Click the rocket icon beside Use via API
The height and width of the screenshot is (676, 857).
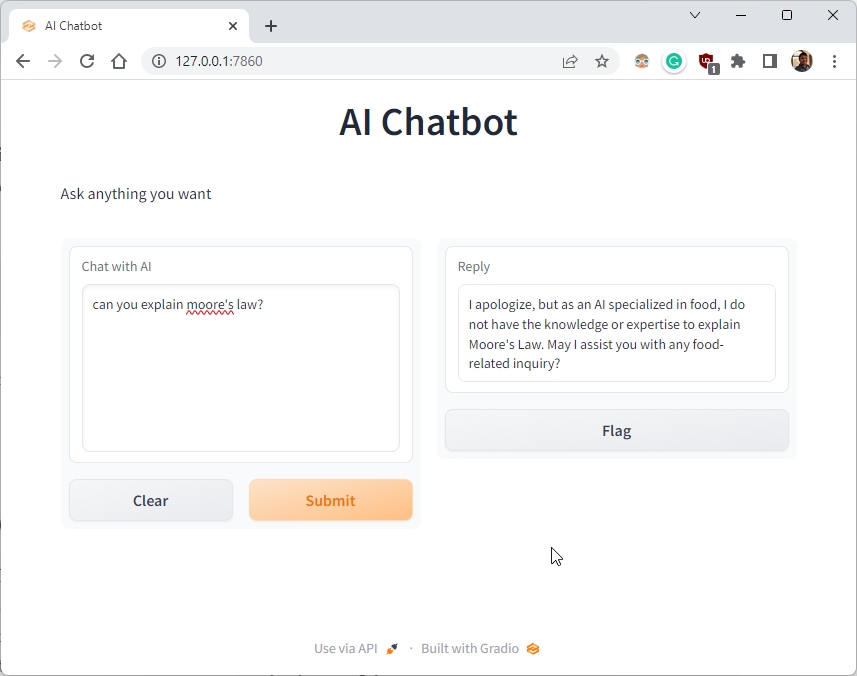pos(391,648)
